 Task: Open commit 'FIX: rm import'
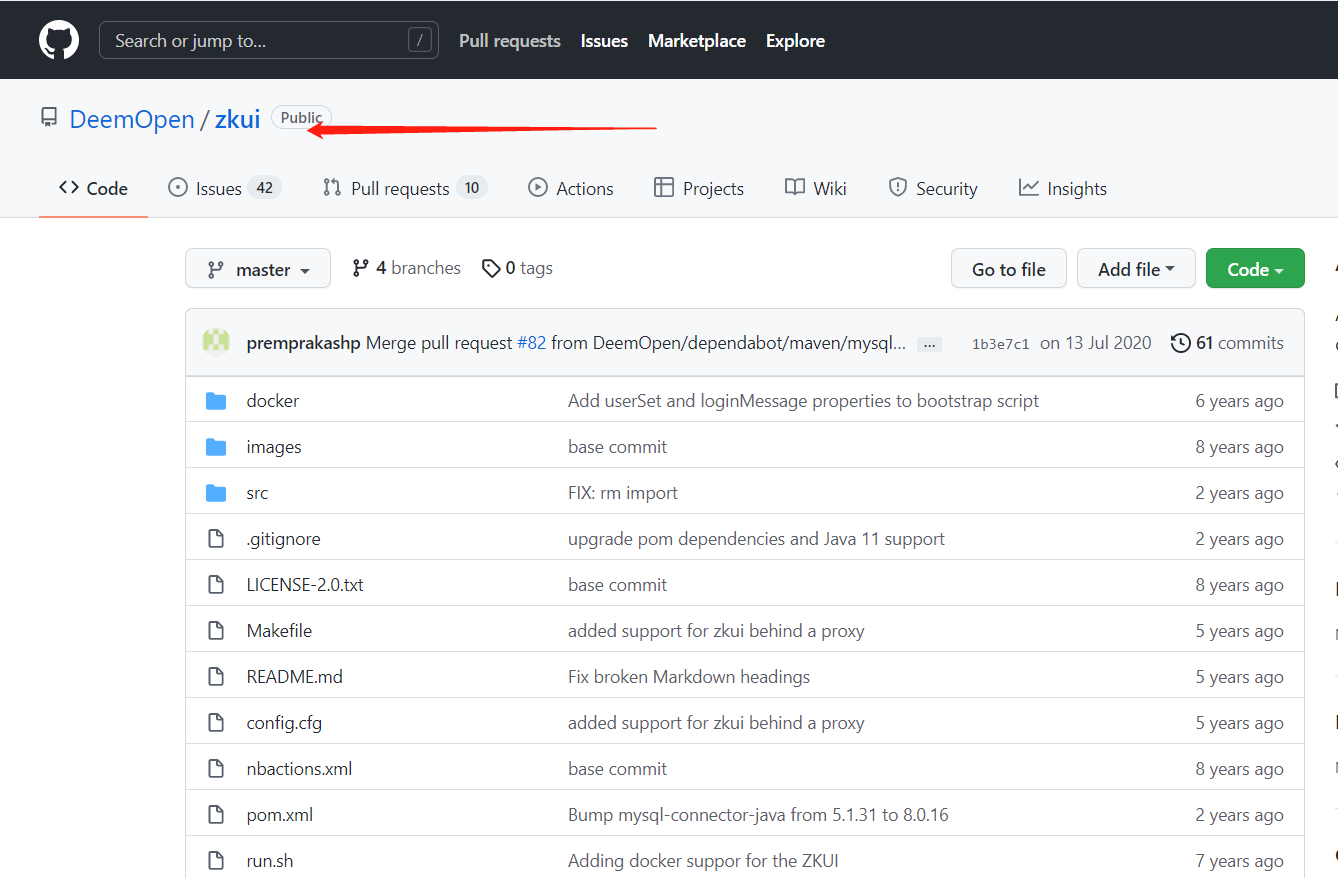pos(623,493)
